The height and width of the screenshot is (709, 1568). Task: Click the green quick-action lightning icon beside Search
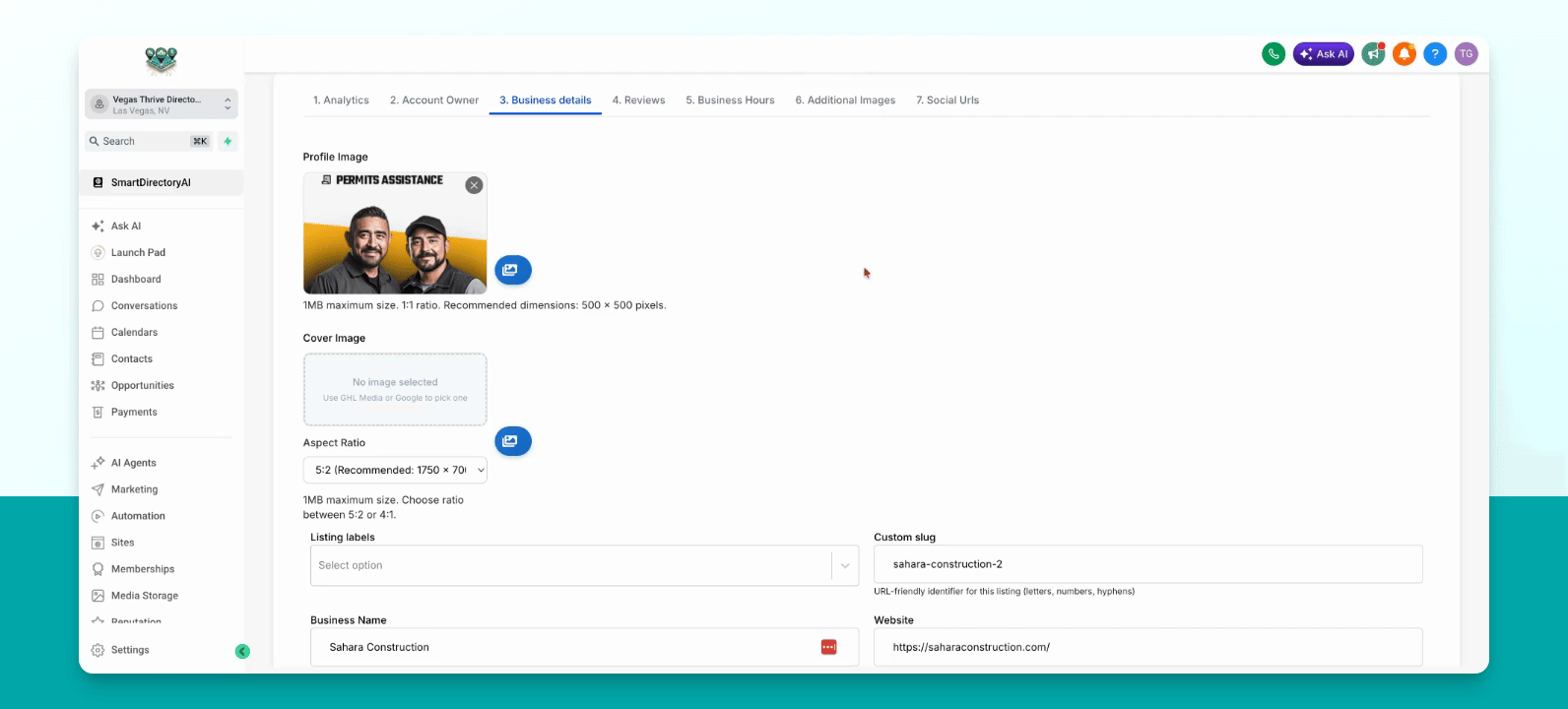(x=228, y=142)
